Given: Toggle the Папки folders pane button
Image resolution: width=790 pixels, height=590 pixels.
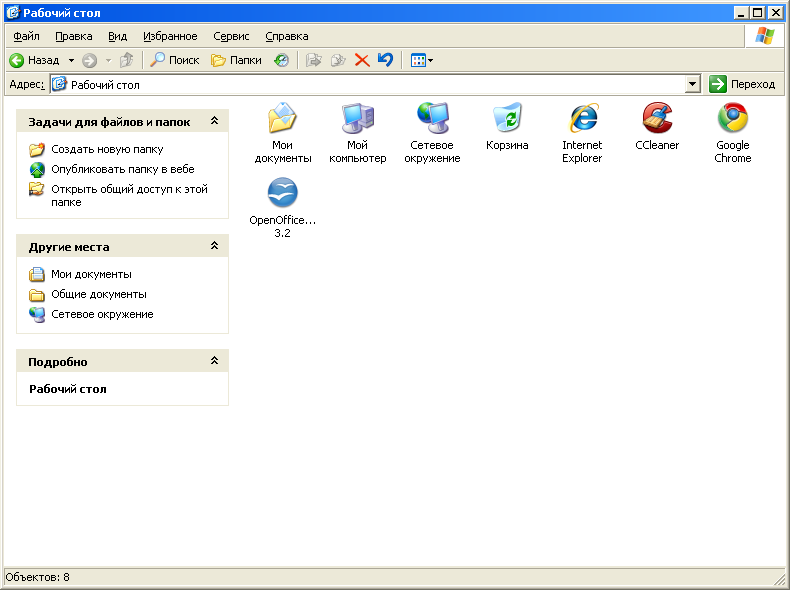Looking at the screenshot, I should pos(236,60).
